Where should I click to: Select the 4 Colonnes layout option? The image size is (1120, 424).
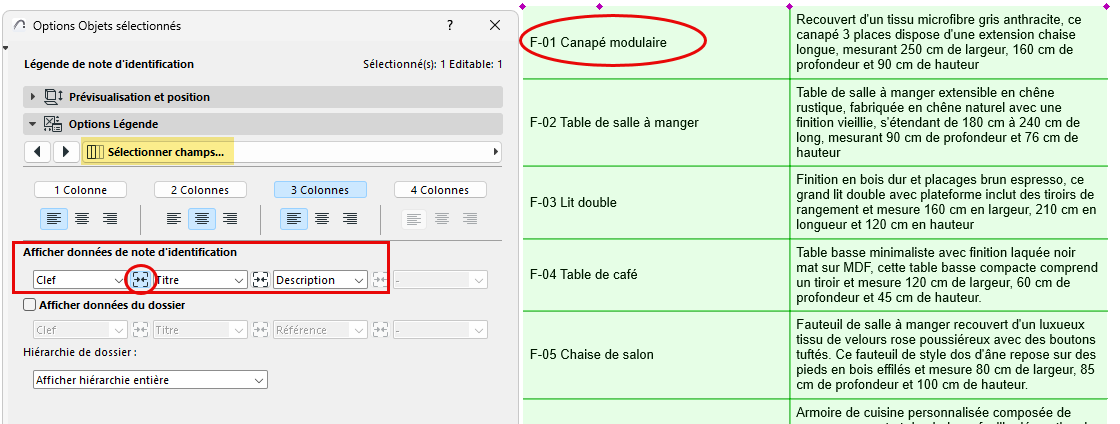[x=439, y=190]
